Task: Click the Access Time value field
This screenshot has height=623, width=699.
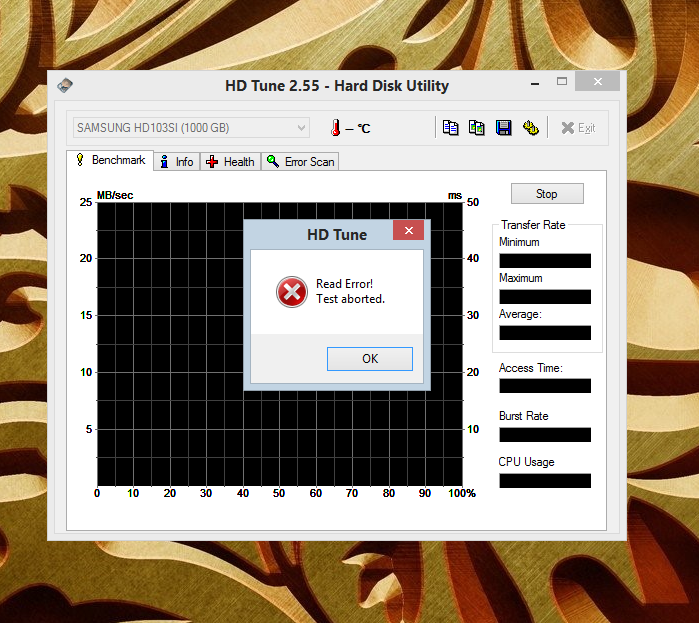Action: coord(545,386)
